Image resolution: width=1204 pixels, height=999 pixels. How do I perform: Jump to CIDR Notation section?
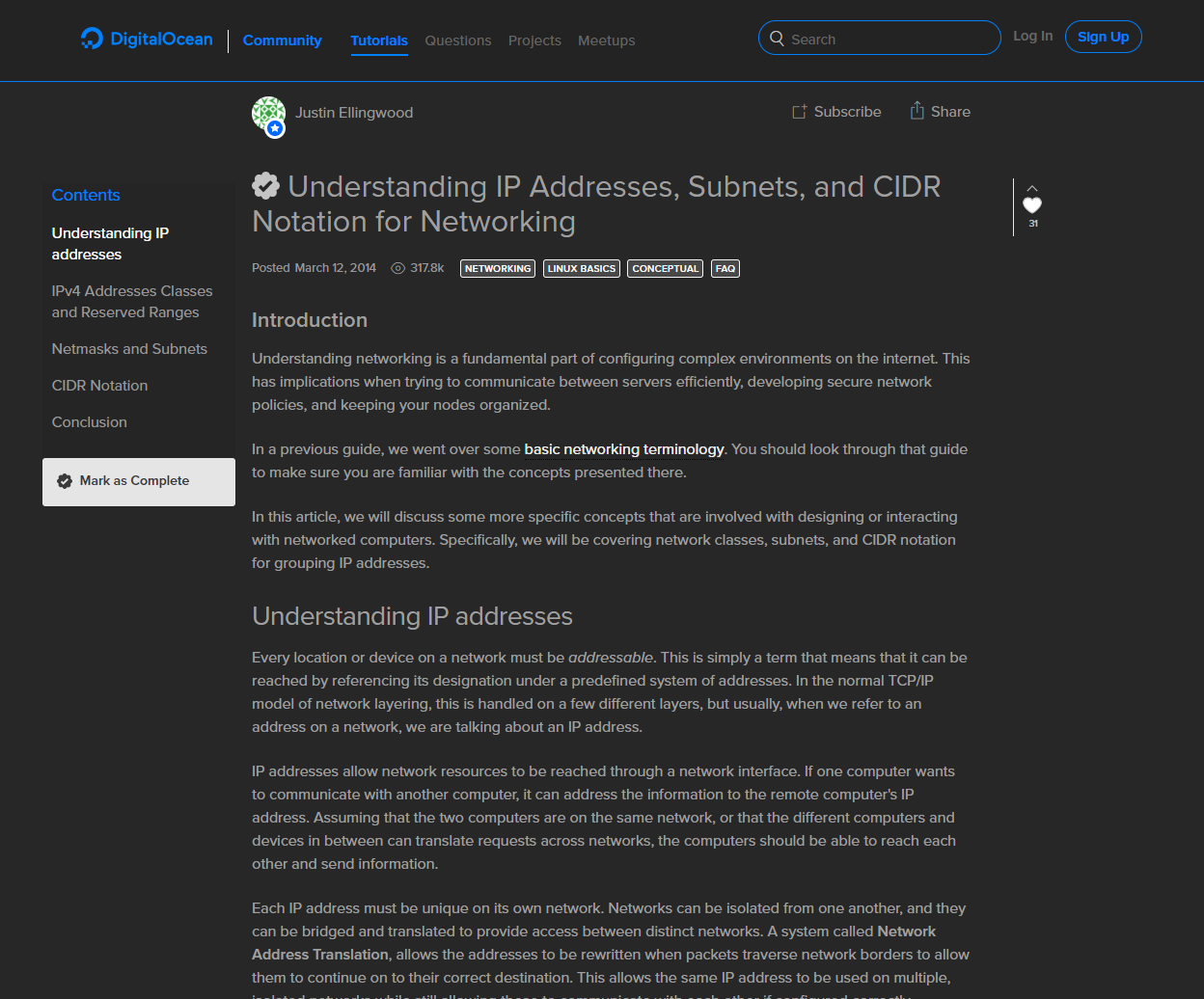point(99,386)
